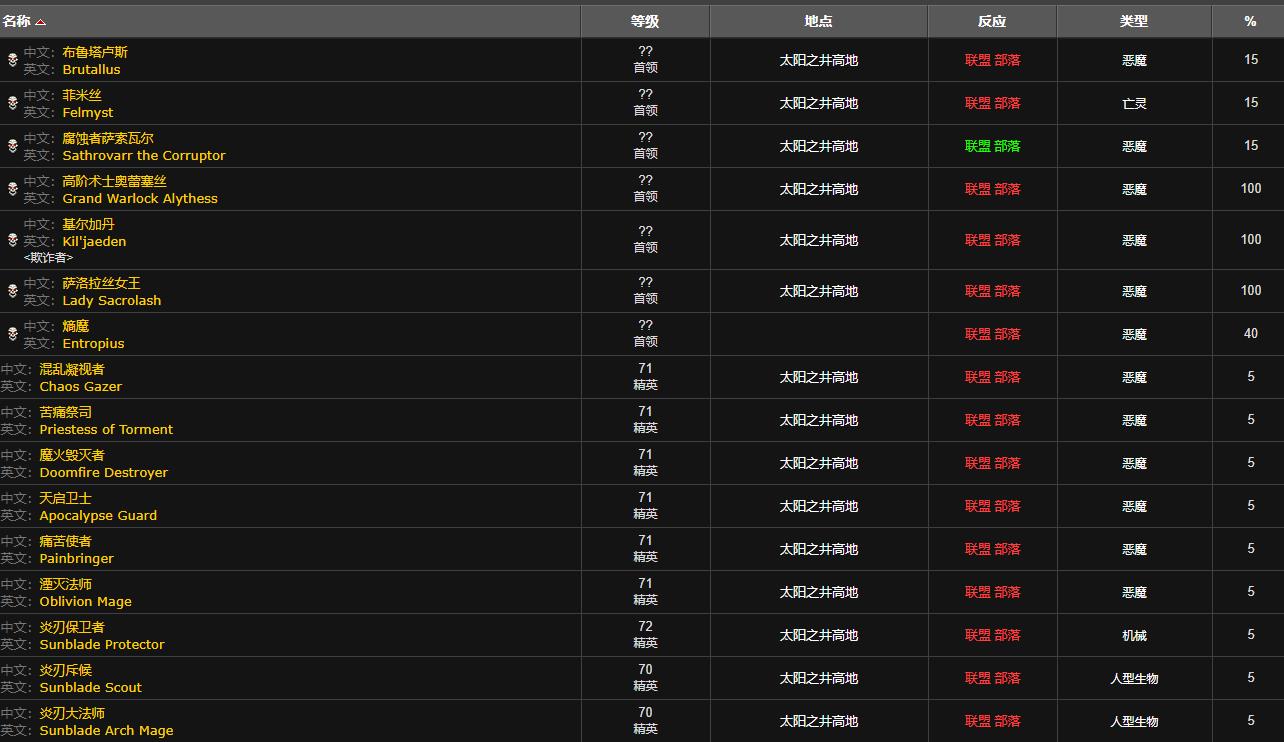
Task: Sort by the 反应 column header
Action: 992,21
